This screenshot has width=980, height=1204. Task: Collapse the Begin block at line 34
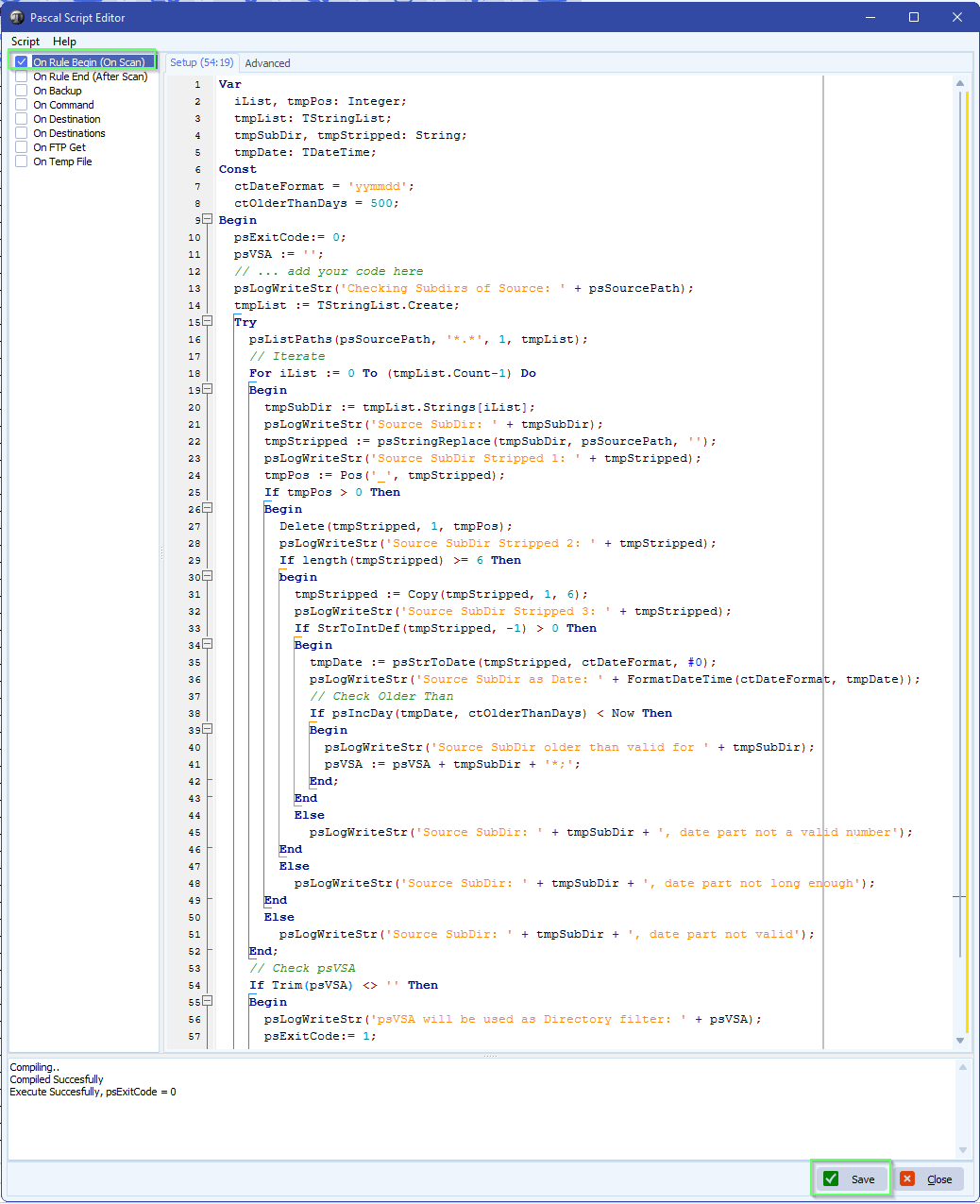[208, 644]
